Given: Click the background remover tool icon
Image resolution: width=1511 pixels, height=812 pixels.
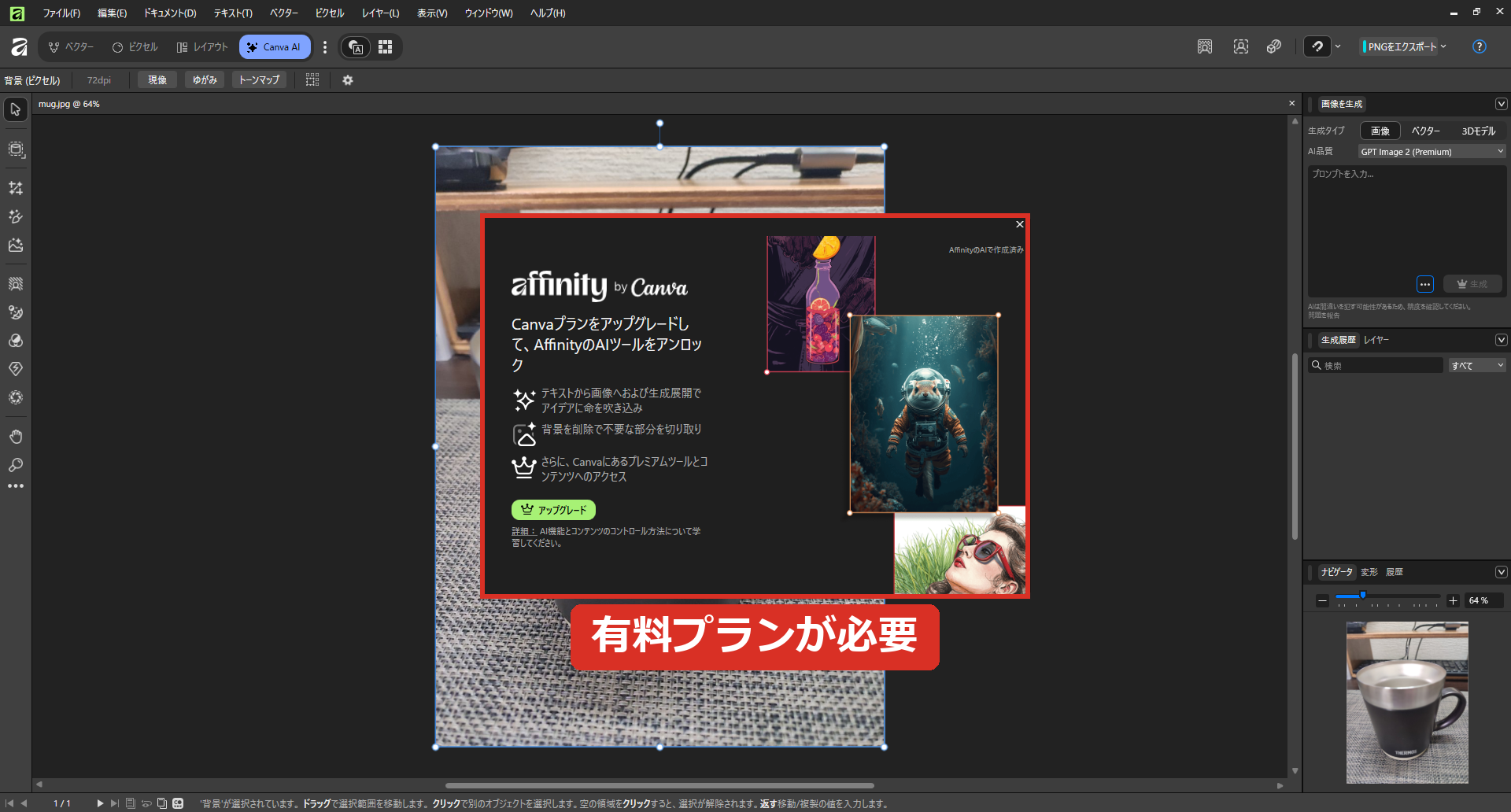Looking at the screenshot, I should pos(16,283).
